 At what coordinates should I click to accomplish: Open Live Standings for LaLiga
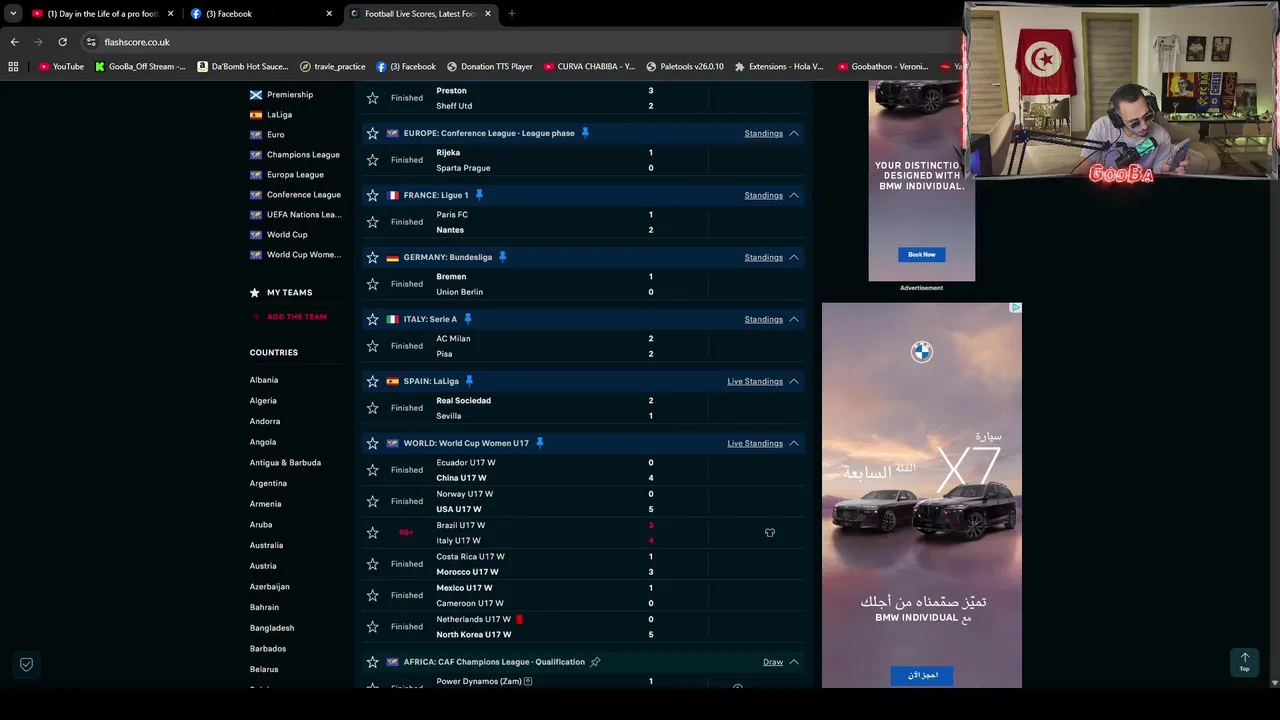[755, 381]
